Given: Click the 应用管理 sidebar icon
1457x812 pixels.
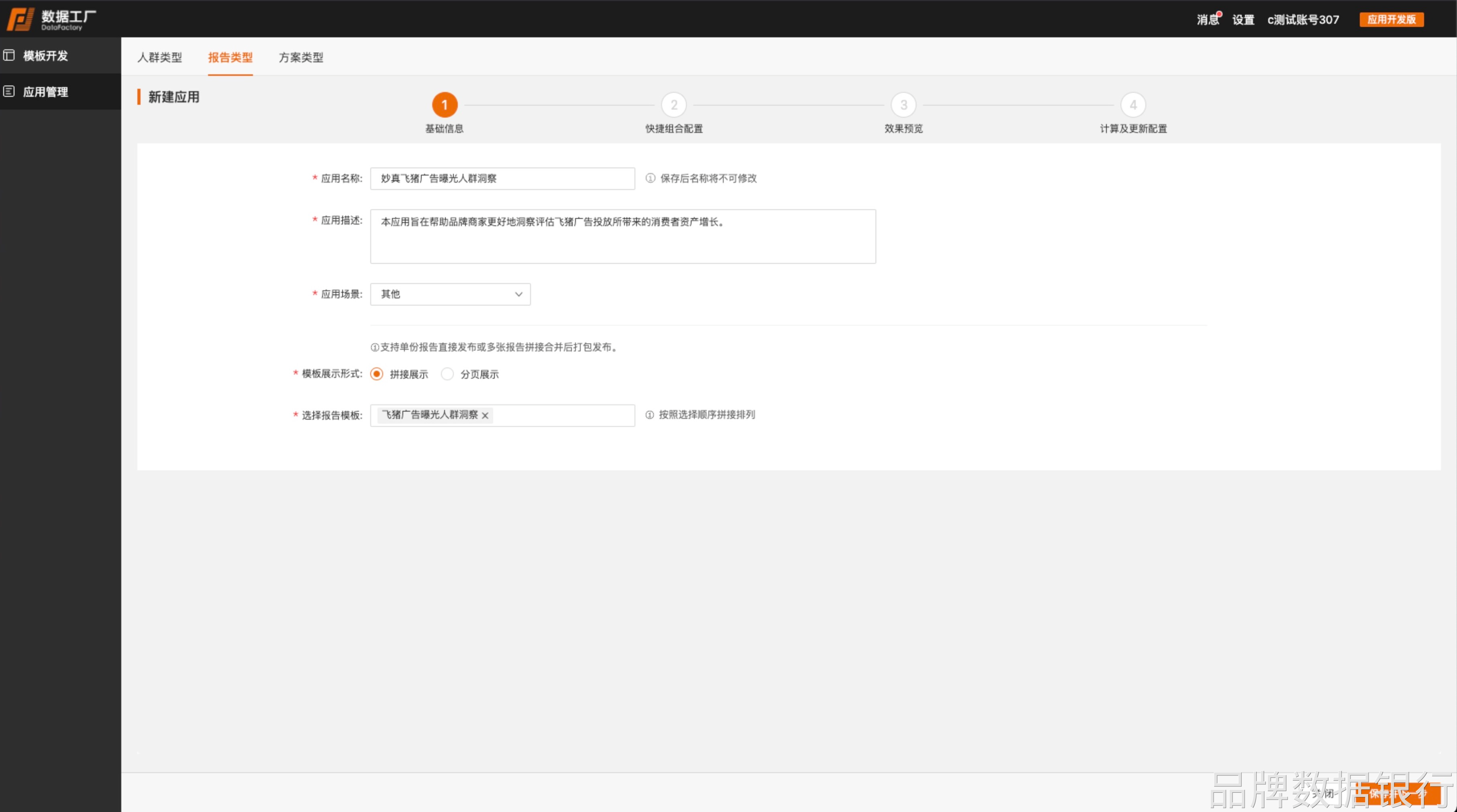Looking at the screenshot, I should 9,92.
